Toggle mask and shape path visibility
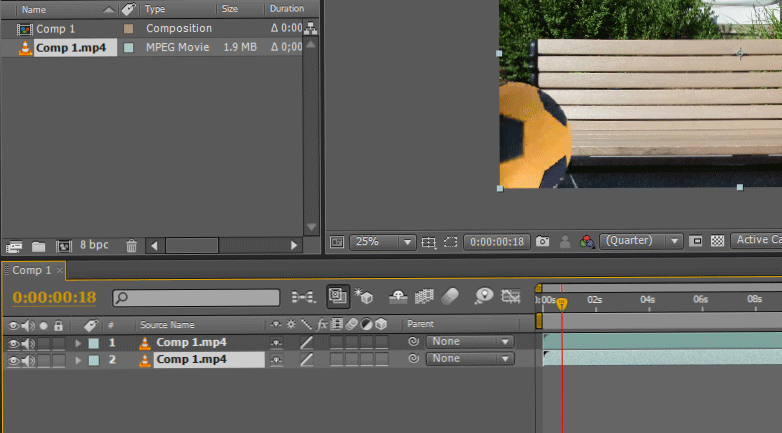Image resolution: width=782 pixels, height=433 pixels. pyautogui.click(x=451, y=242)
